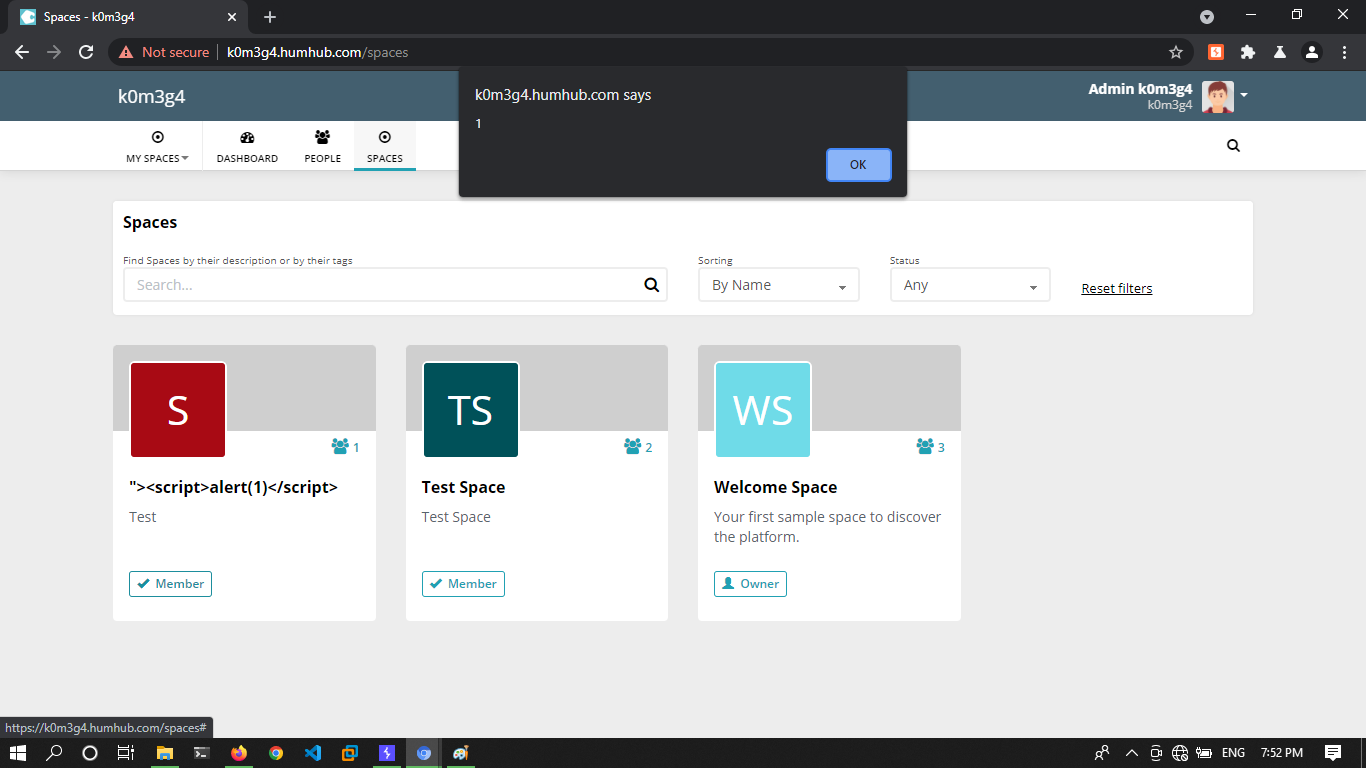Click the Admin k0m3g4 username text
The height and width of the screenshot is (768, 1366).
(1140, 89)
